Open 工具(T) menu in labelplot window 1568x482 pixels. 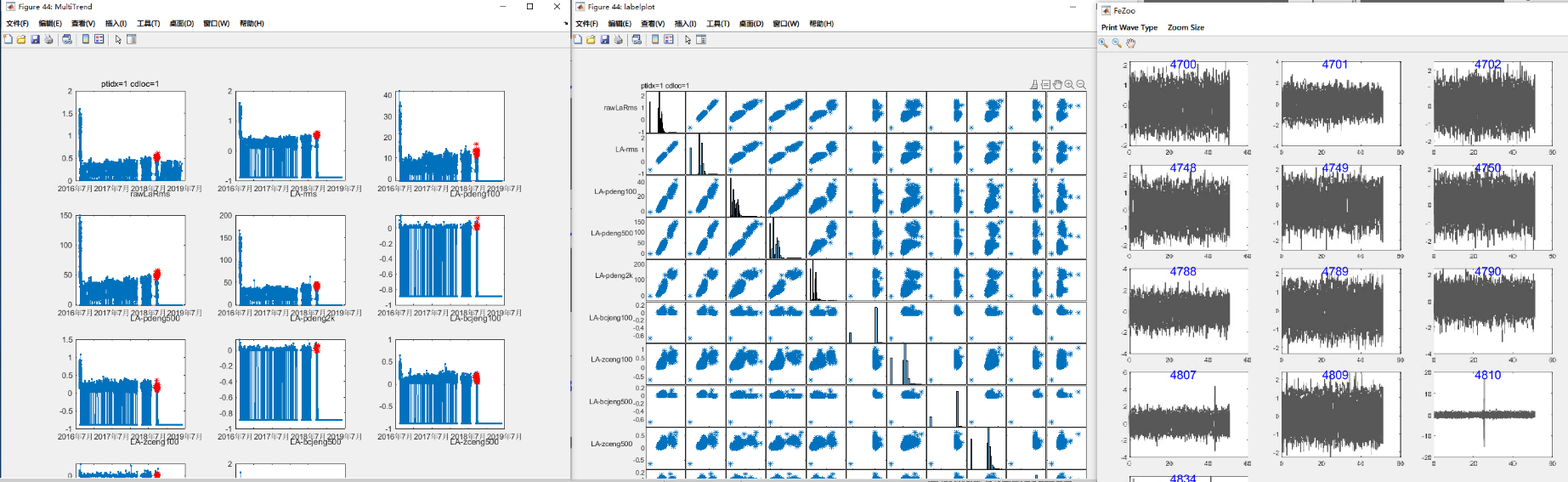718,24
